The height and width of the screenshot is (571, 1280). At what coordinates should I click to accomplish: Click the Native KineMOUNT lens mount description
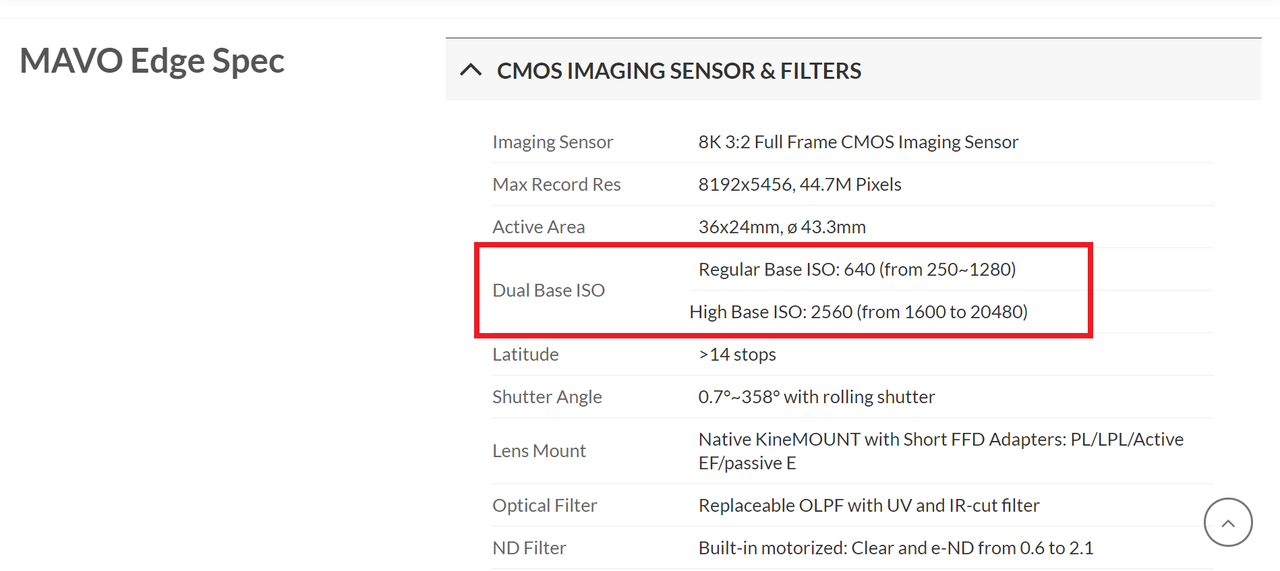click(x=941, y=451)
